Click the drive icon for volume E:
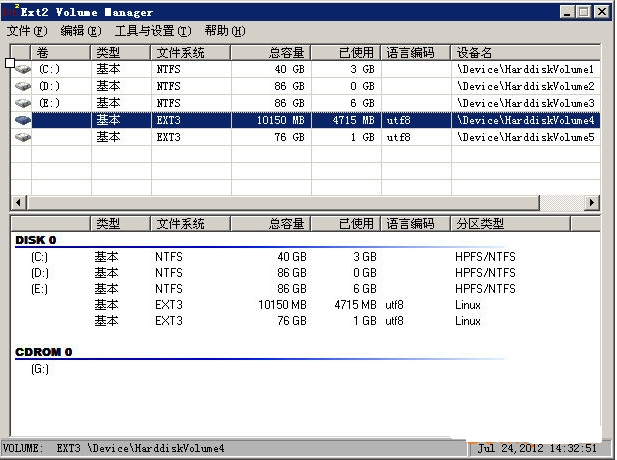This screenshot has height=460, width=617. click(x=23, y=103)
